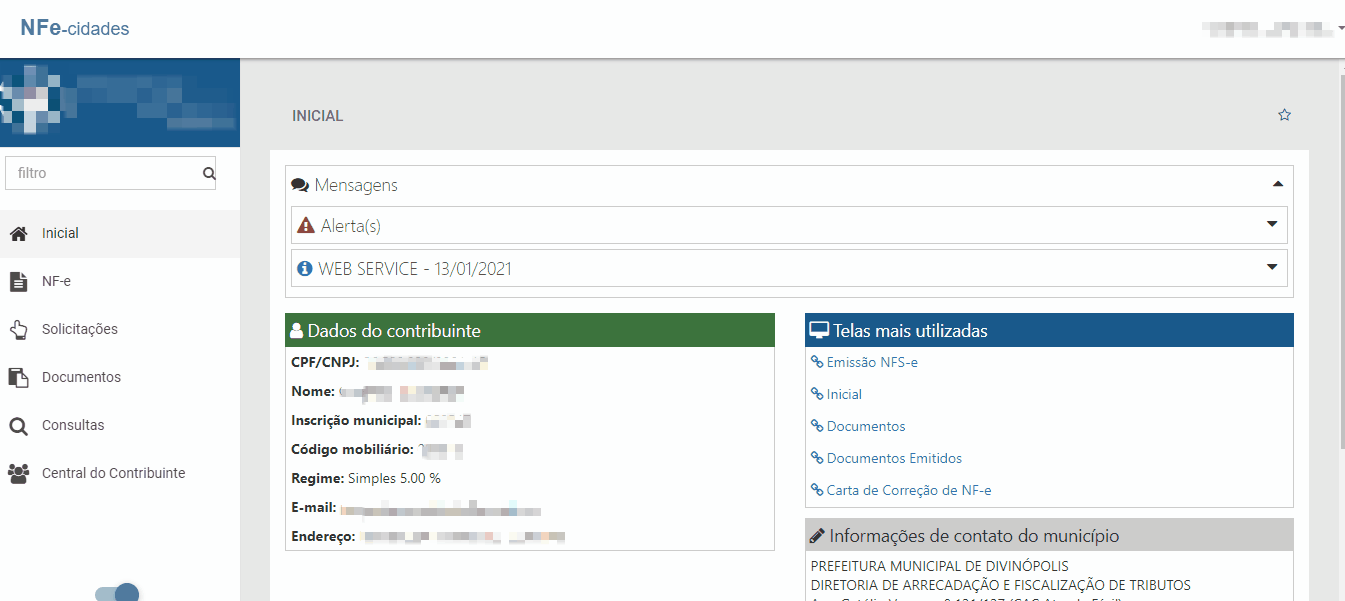Select the Consultas magnifier icon
Viewport: 1345px width, 601px height.
click(x=17, y=424)
